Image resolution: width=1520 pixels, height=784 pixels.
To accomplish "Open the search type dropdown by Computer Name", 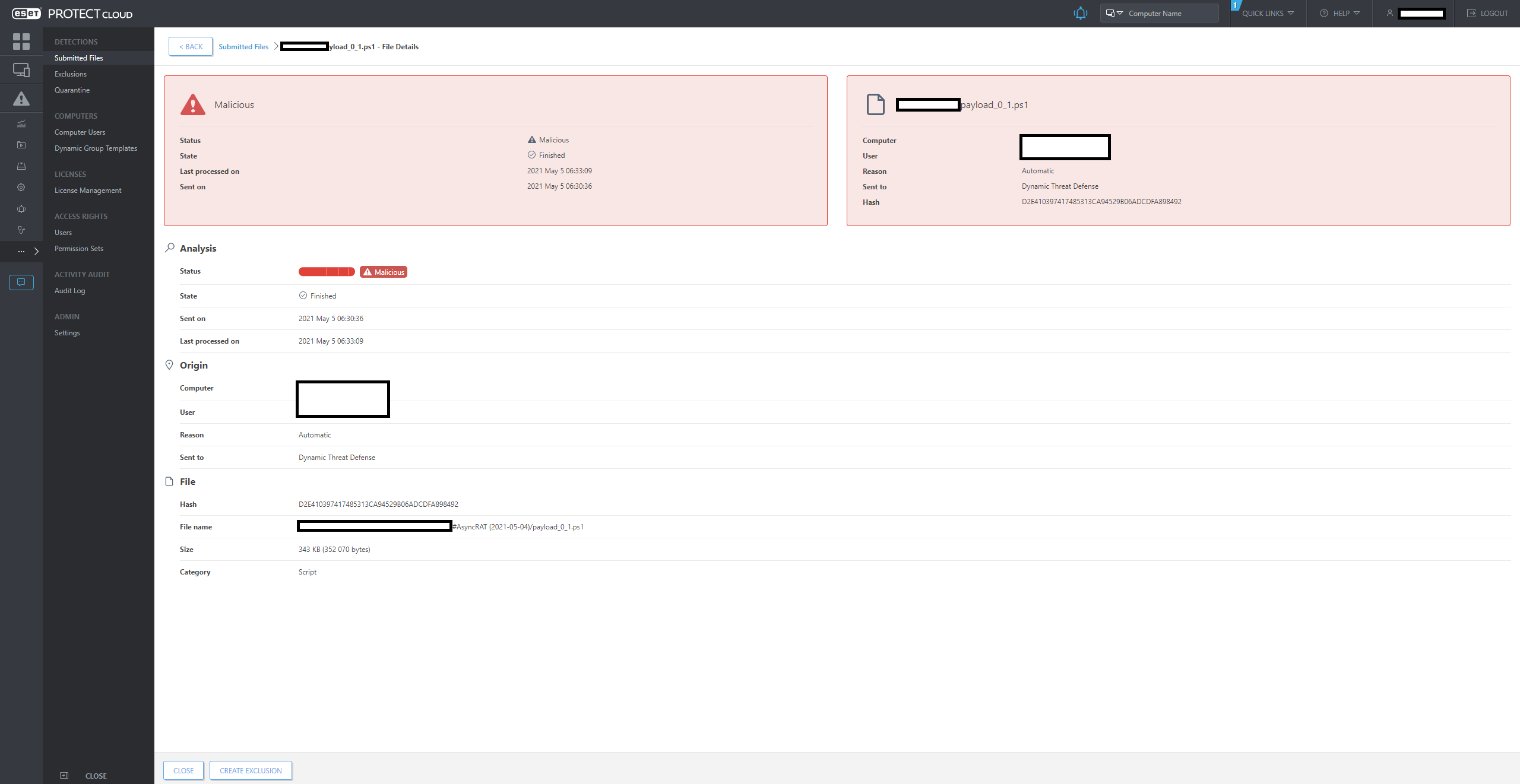I will 1114,13.
